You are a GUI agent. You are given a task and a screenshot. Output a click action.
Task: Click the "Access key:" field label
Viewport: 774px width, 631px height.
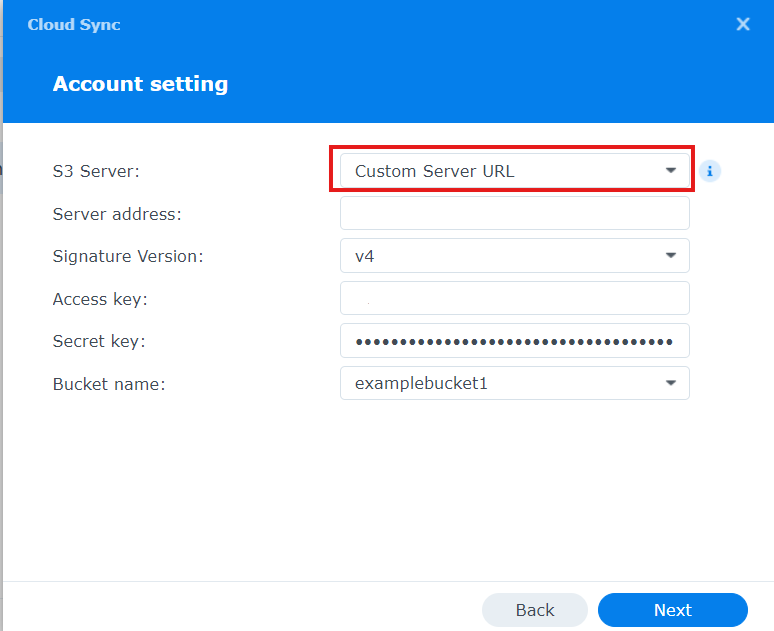tap(100, 299)
